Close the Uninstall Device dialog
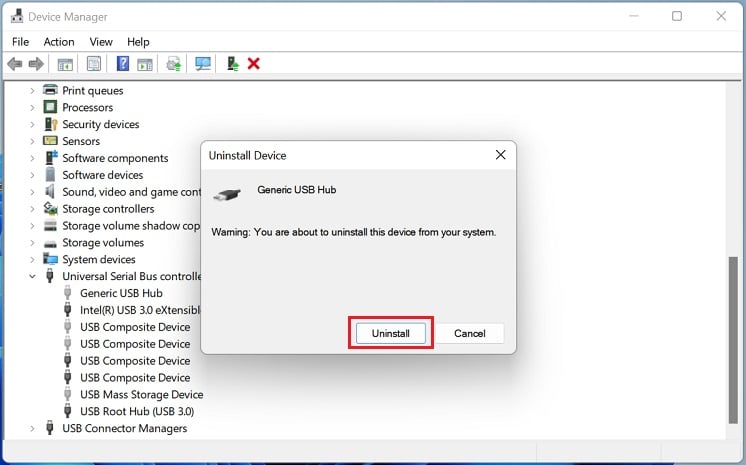Viewport: 746px width, 465px height. point(501,155)
